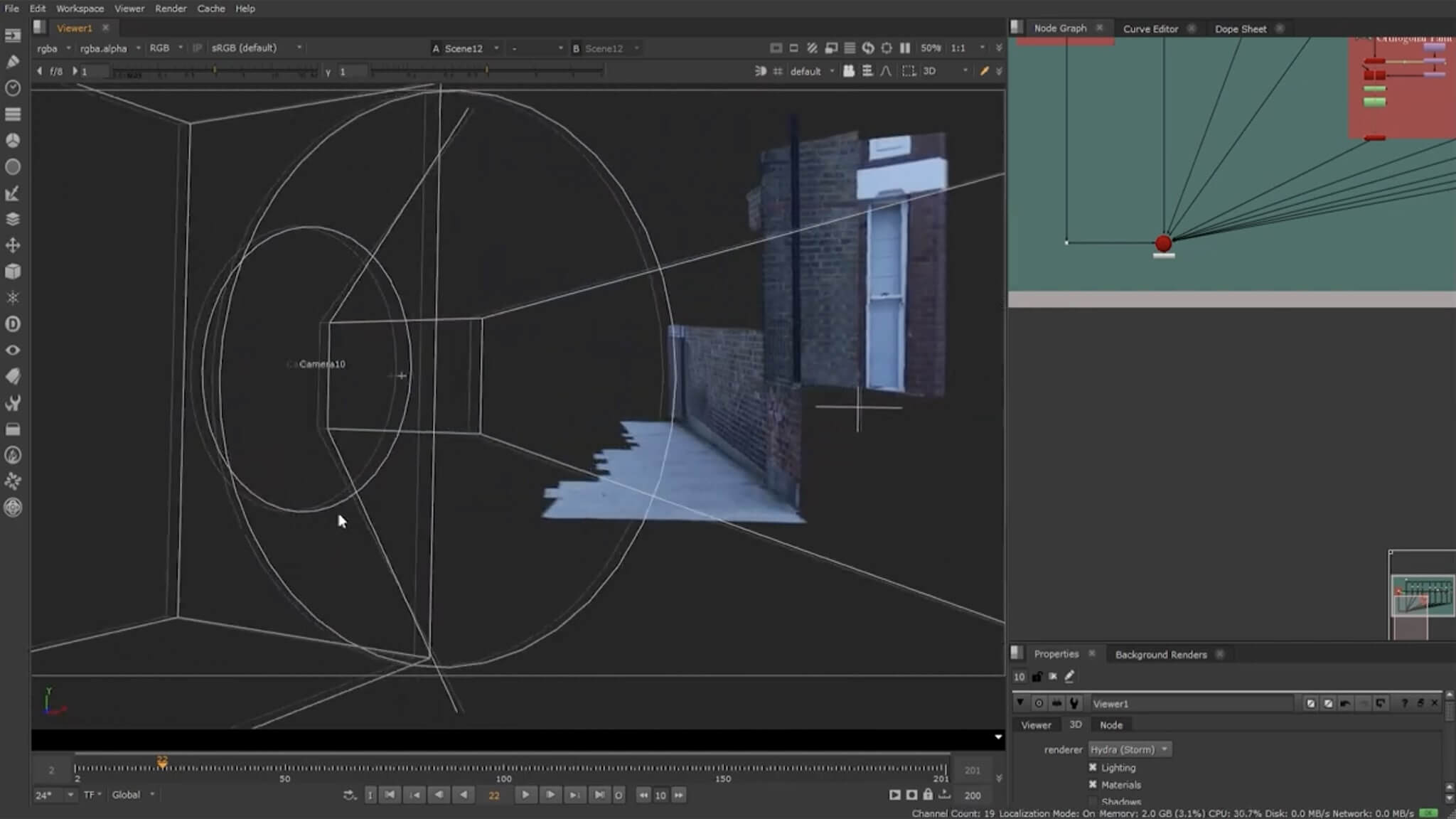1456x819 pixels.
Task: Click the viewer refresh icon
Action: (868, 48)
